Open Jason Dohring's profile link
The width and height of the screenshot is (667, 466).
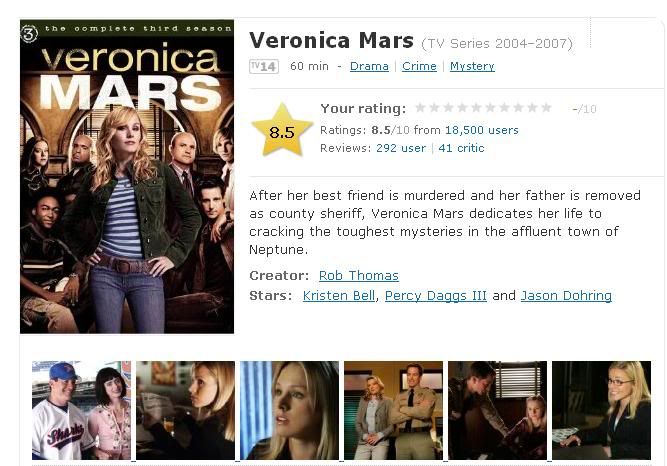tap(566, 296)
